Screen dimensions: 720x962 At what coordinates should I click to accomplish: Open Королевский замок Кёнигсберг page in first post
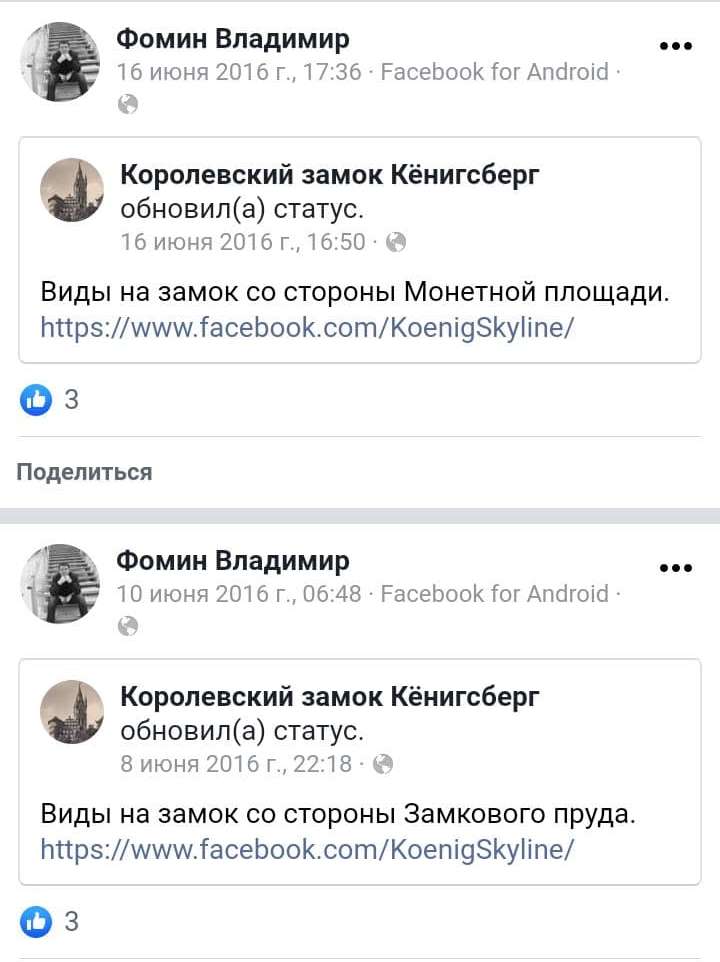tap(330, 175)
